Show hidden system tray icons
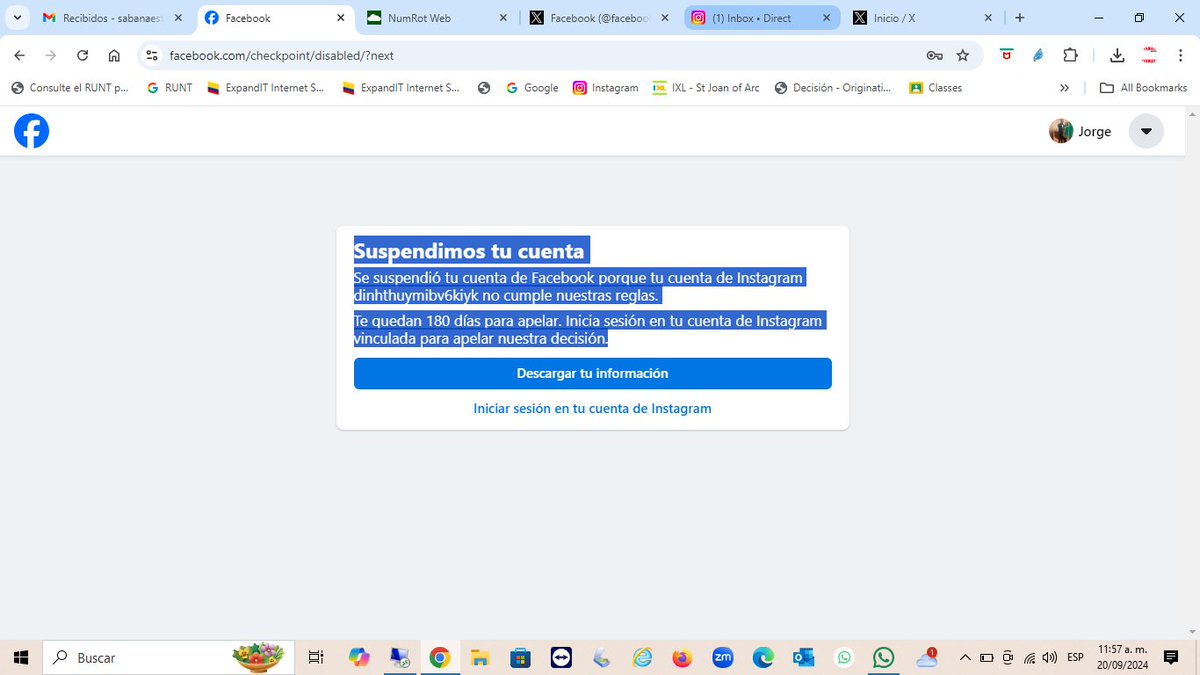This screenshot has height=675, width=1200. (x=965, y=657)
